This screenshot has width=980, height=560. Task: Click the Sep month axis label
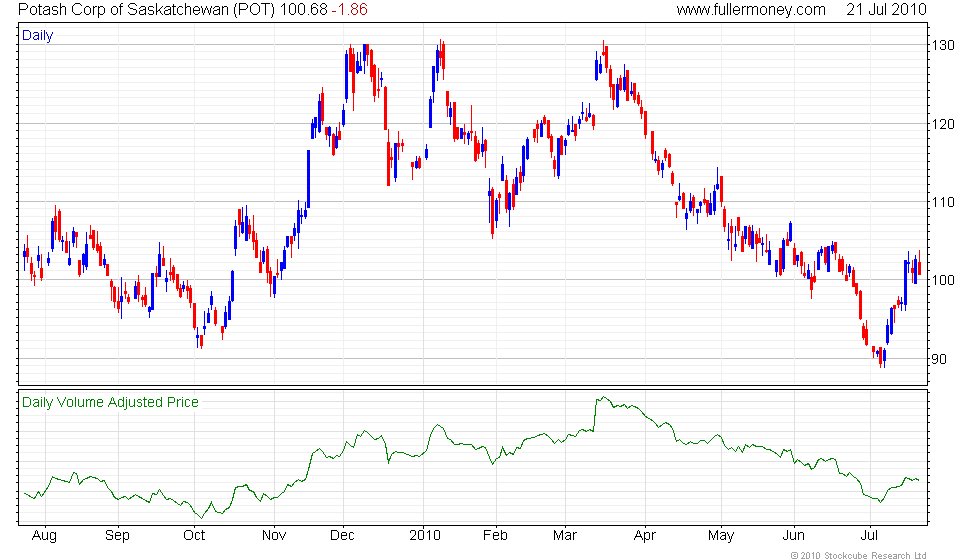[x=117, y=536]
